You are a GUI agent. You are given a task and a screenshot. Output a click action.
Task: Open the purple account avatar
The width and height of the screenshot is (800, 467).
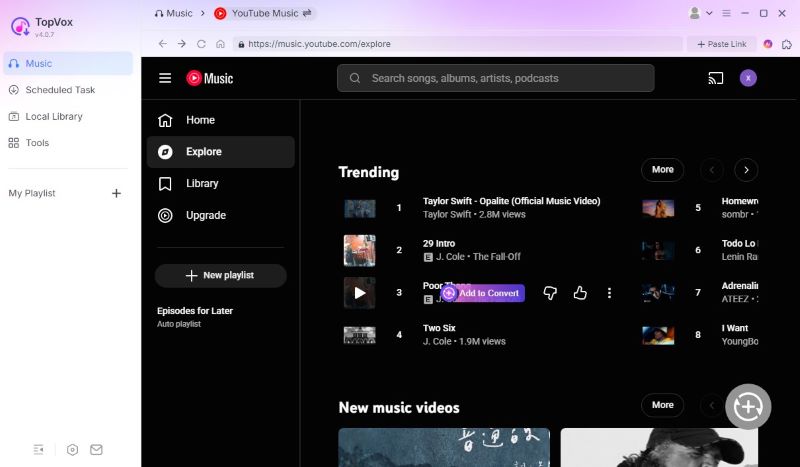(748, 78)
